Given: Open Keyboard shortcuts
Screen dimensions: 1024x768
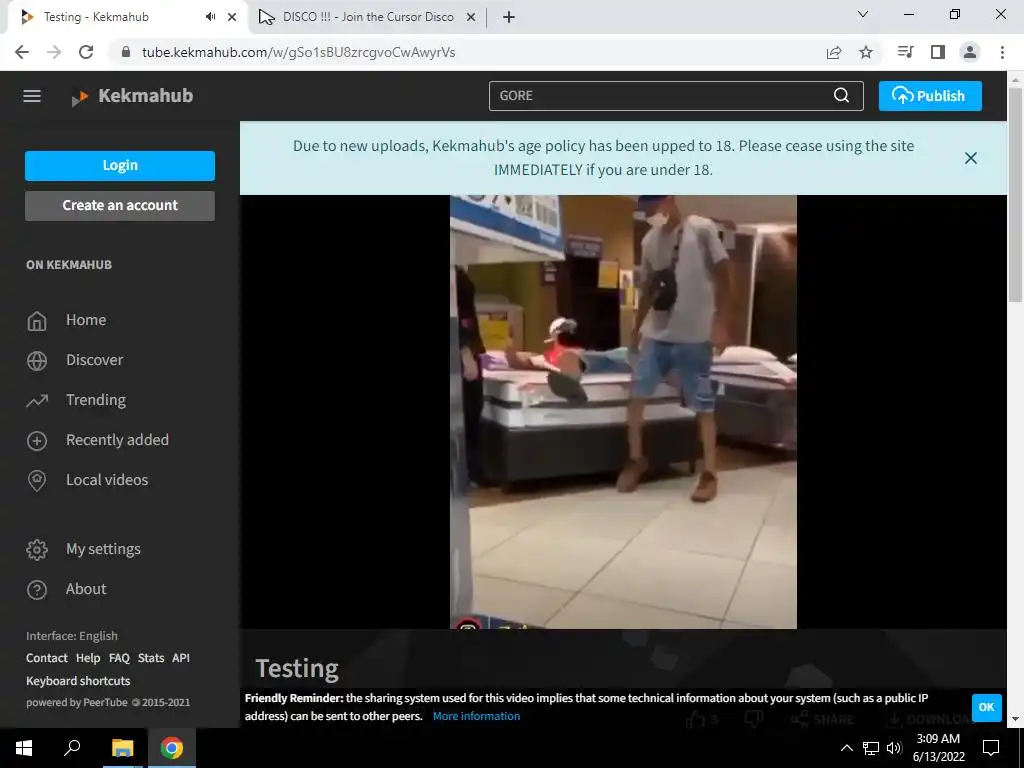Looking at the screenshot, I should pos(78,681).
